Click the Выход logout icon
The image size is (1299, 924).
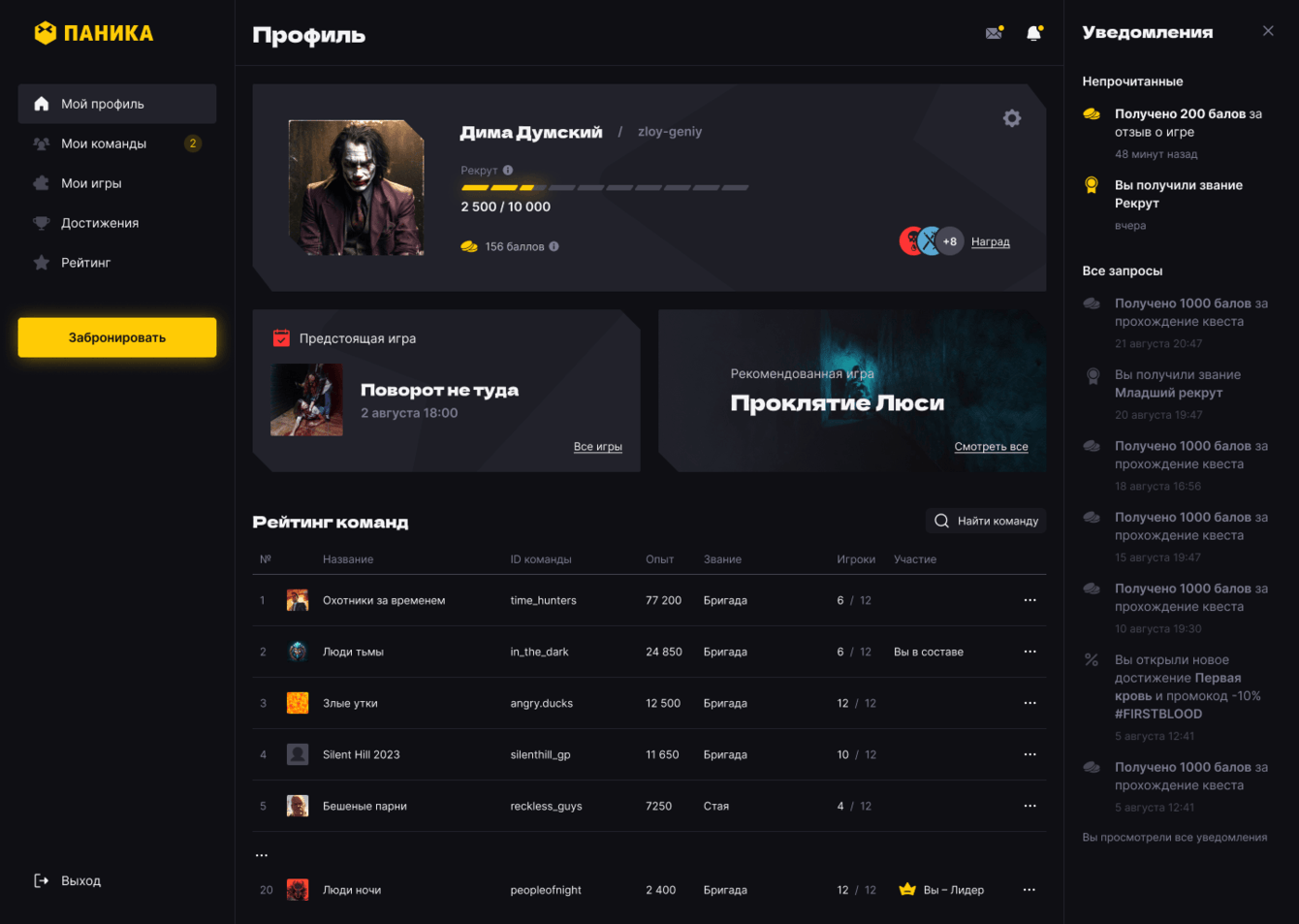[x=42, y=880]
